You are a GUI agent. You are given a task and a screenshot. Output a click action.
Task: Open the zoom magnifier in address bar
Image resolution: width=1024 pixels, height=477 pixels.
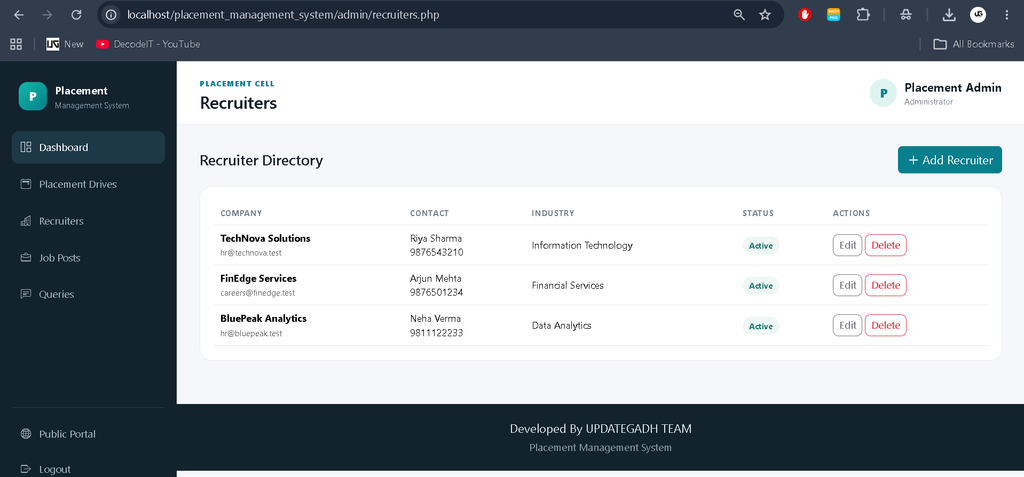coord(739,14)
